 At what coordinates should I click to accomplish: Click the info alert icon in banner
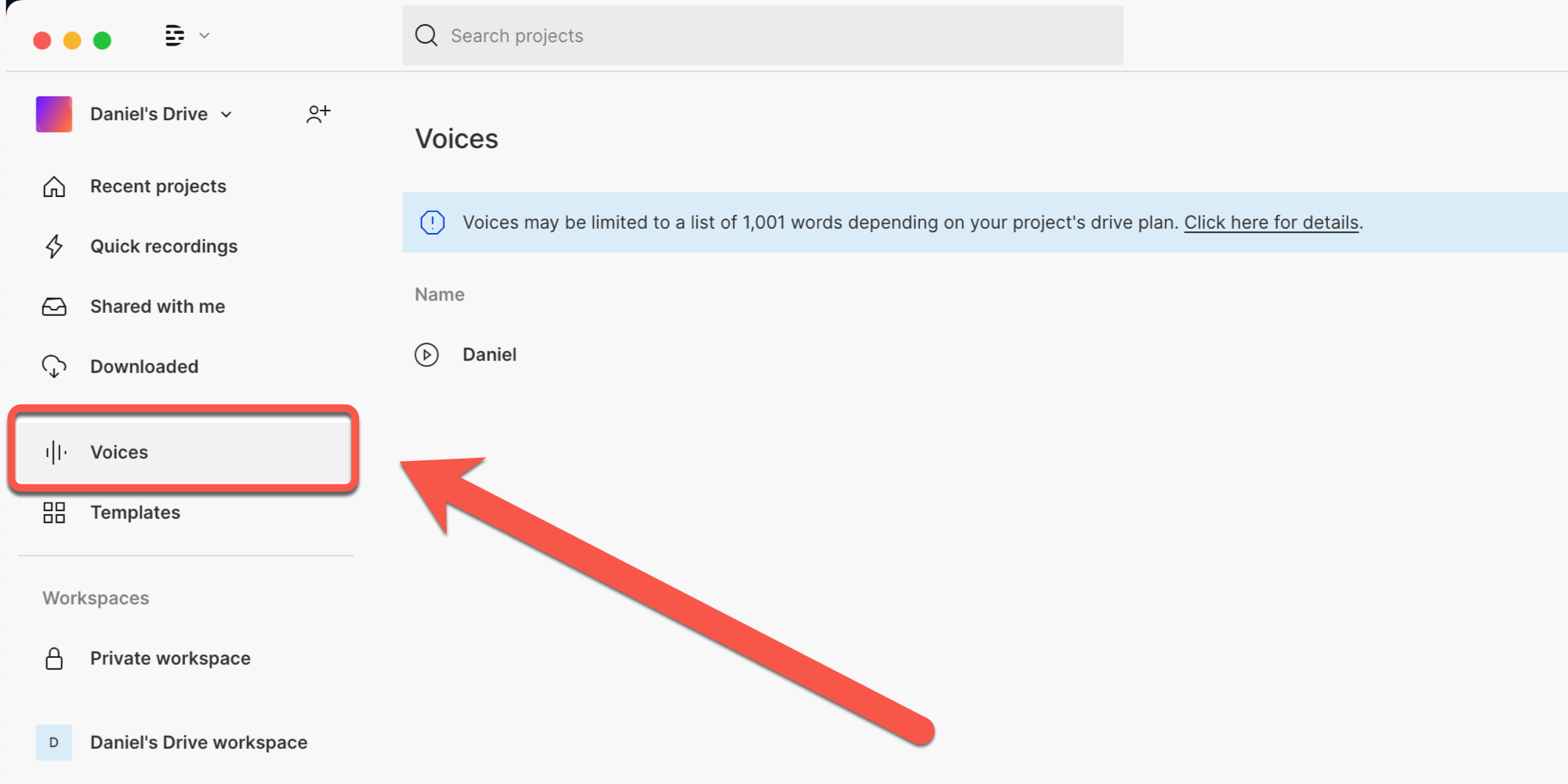[433, 223]
